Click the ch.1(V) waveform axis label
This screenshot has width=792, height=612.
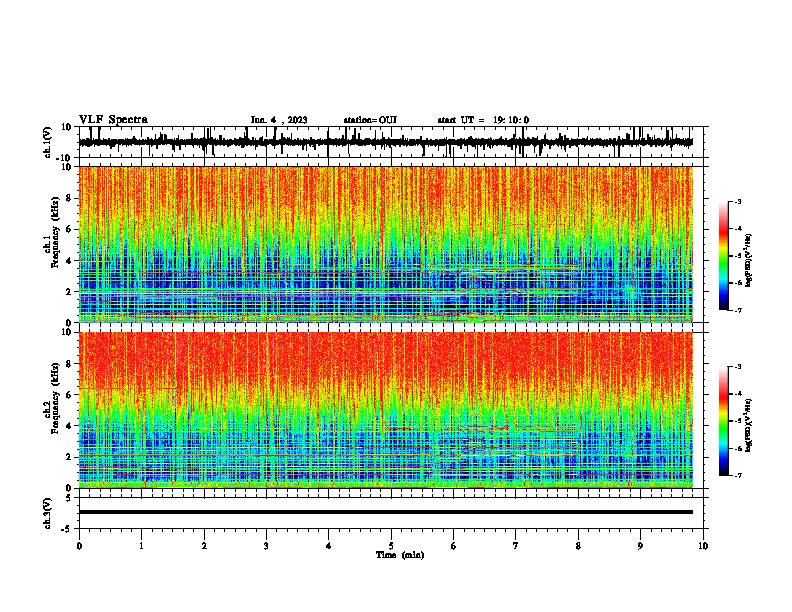click(49, 143)
